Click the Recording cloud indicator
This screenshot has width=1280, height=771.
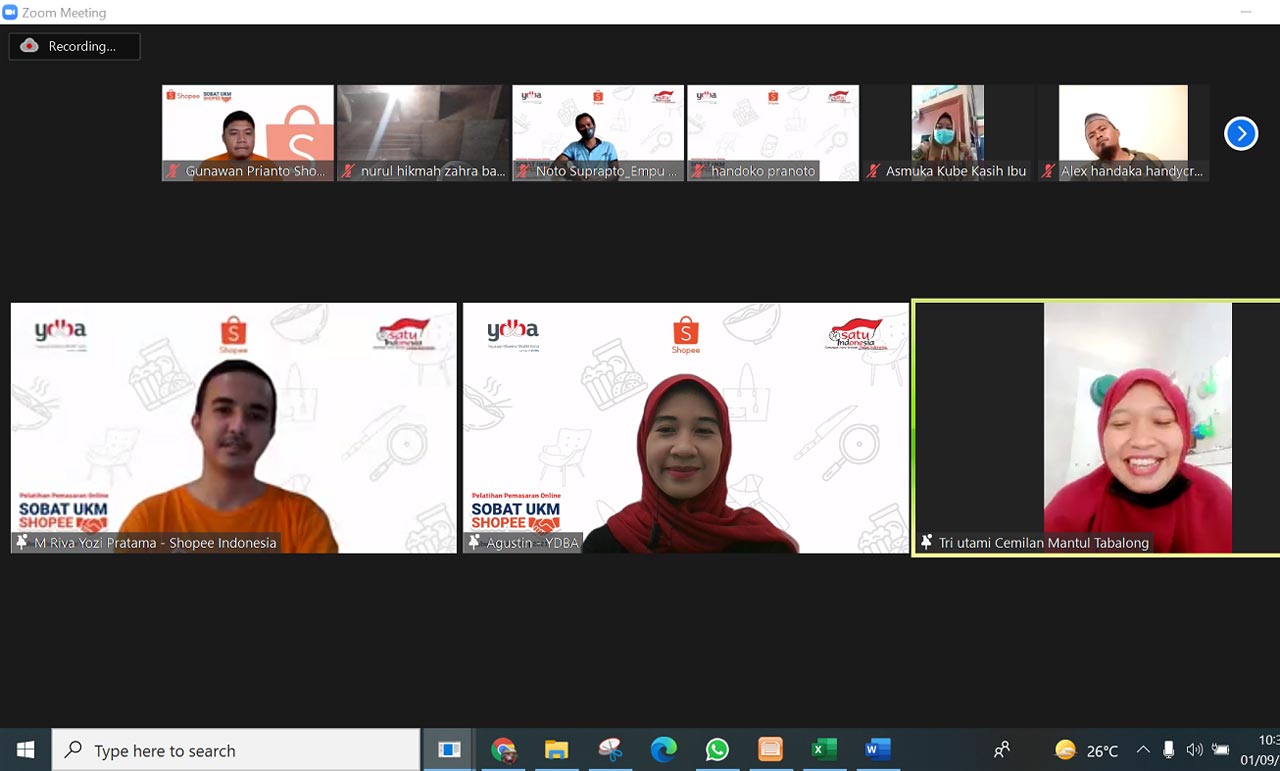point(75,46)
